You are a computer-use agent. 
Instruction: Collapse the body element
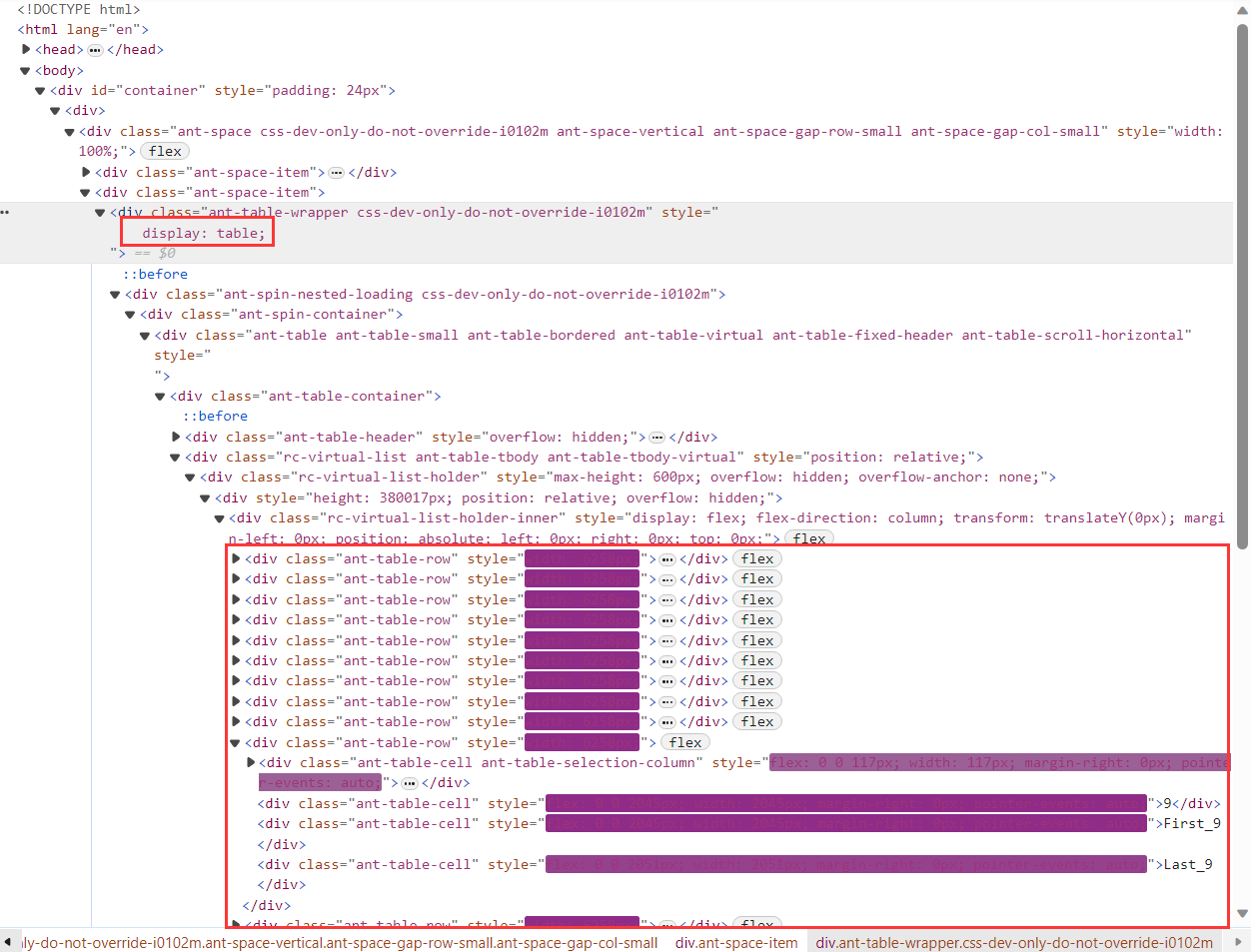click(x=24, y=70)
